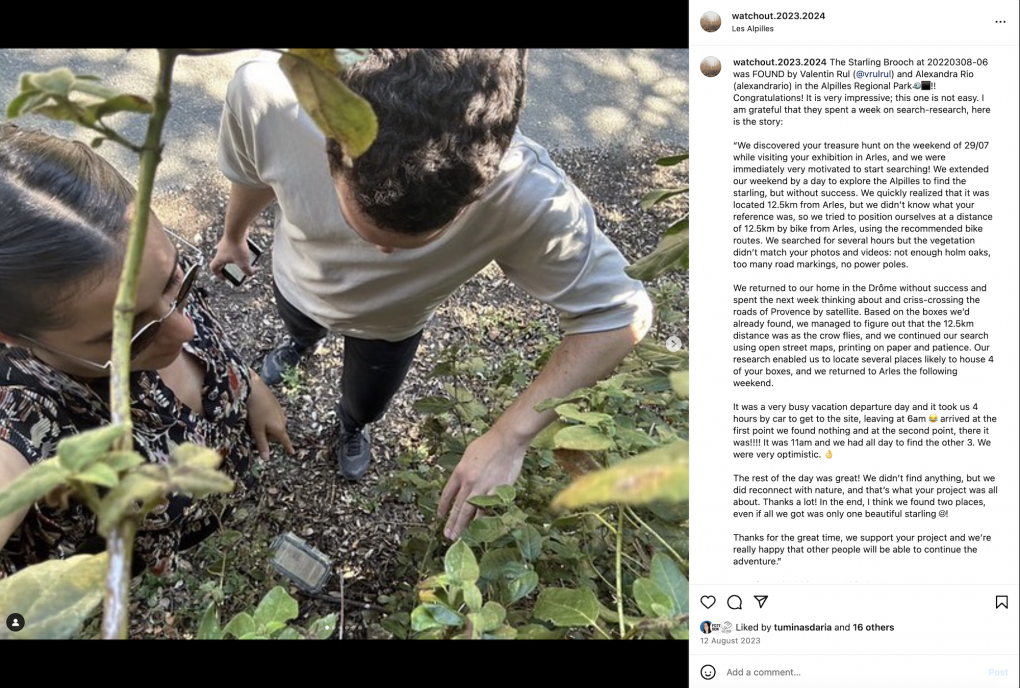Like the post with the heart icon
The image size is (1020, 688).
708,602
